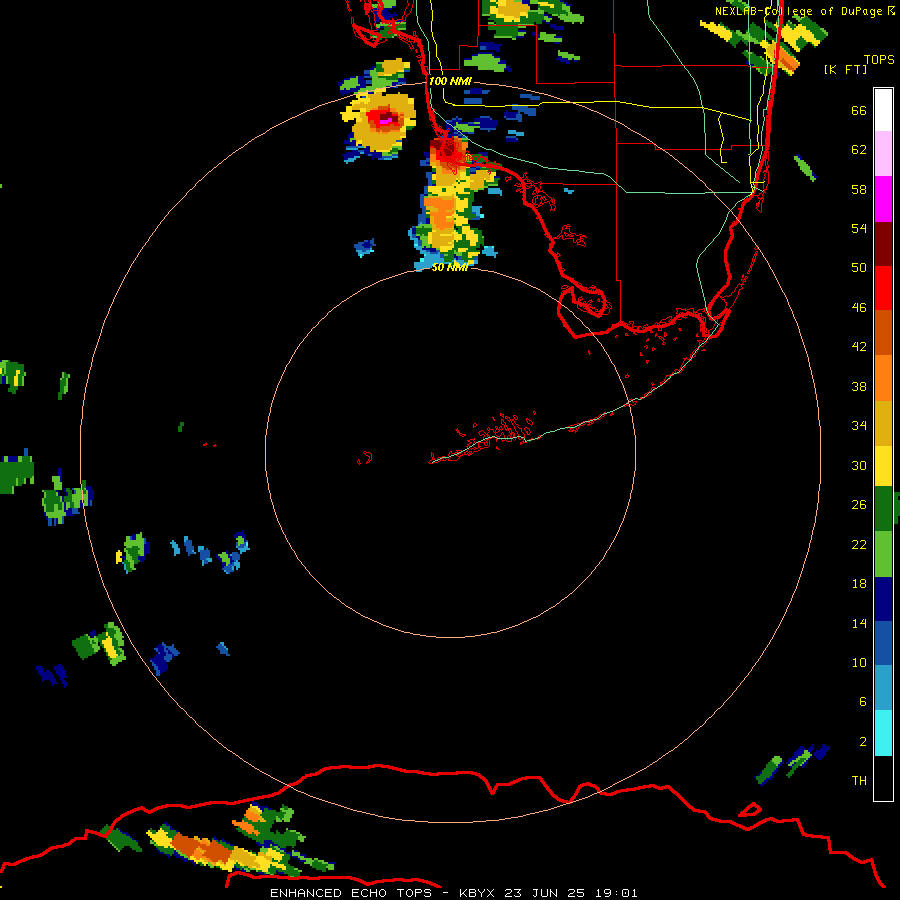900x900 pixels.
Task: Click the 6 value on the legend
Action: coord(862,702)
